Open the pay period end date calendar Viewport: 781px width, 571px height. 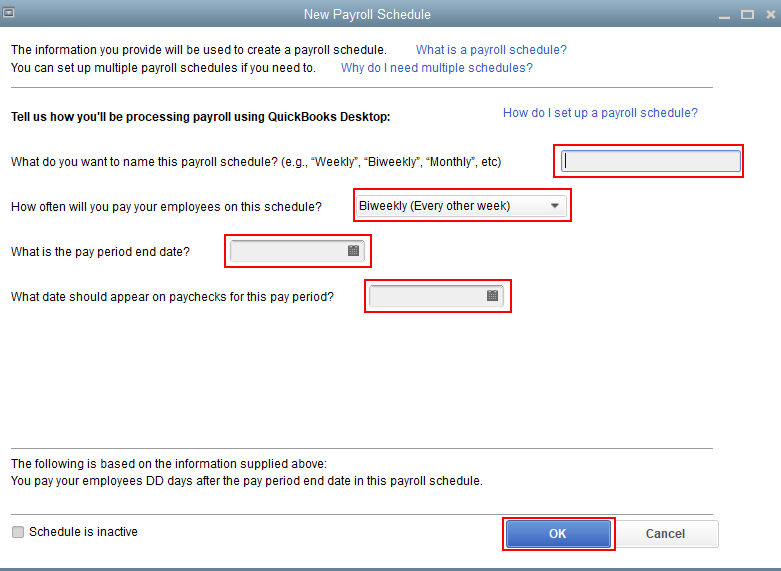coord(353,251)
